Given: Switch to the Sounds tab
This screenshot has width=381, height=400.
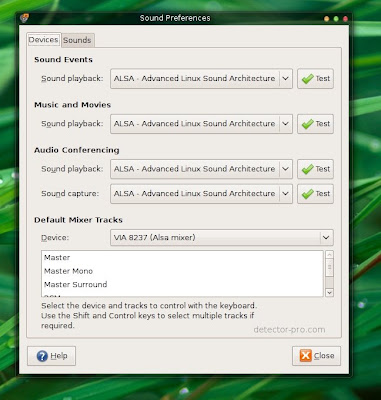Looking at the screenshot, I should pyautogui.click(x=77, y=40).
